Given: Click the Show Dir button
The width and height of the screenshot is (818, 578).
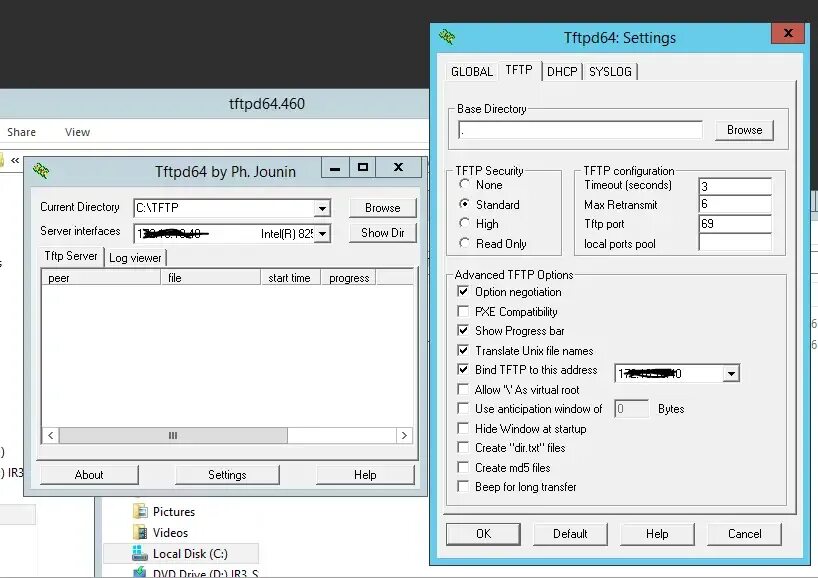Looking at the screenshot, I should tap(383, 233).
